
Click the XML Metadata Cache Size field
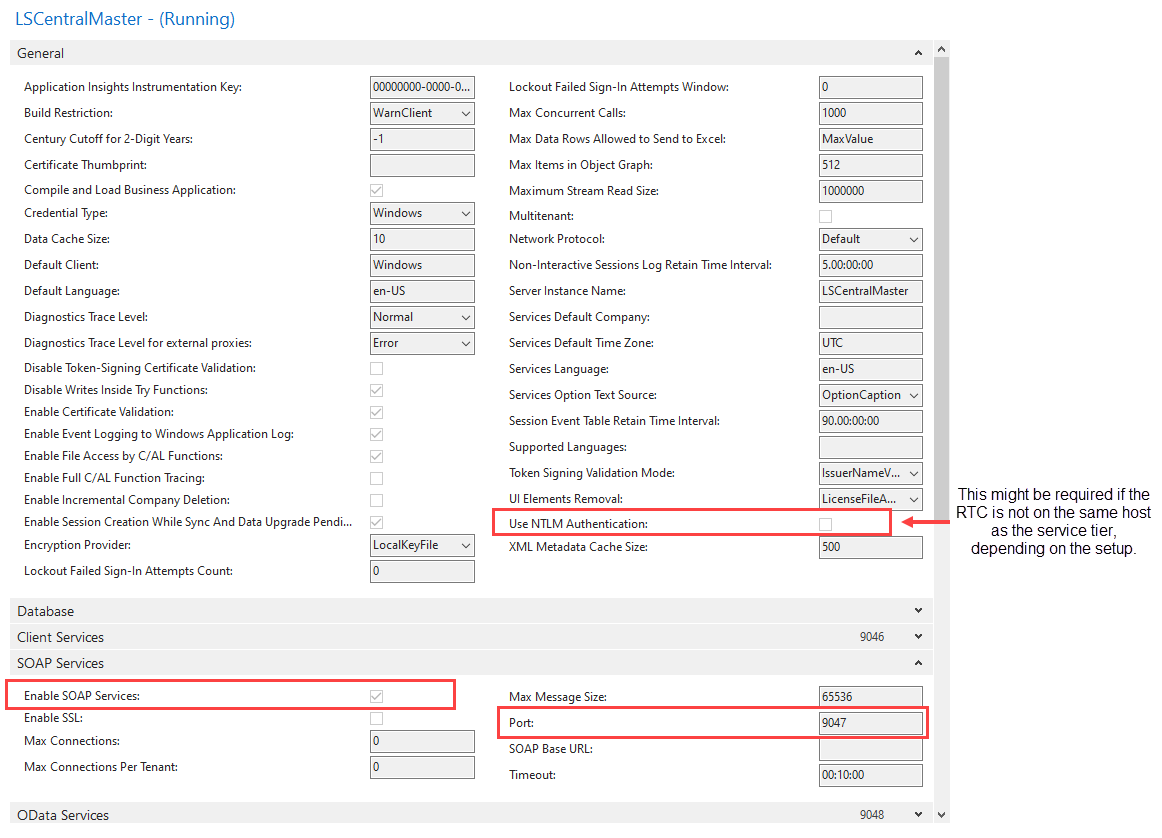(871, 547)
